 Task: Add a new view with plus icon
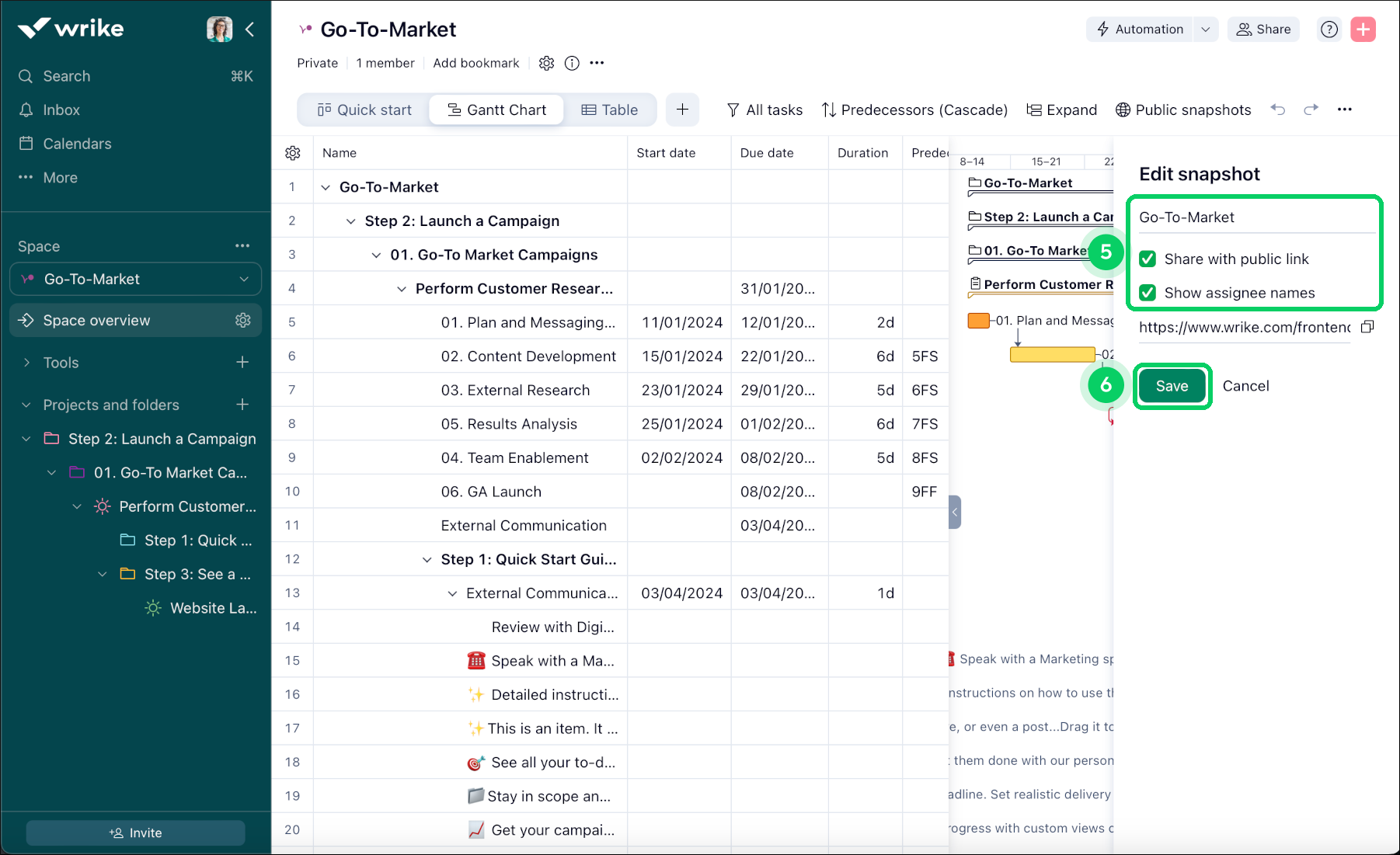(x=682, y=109)
